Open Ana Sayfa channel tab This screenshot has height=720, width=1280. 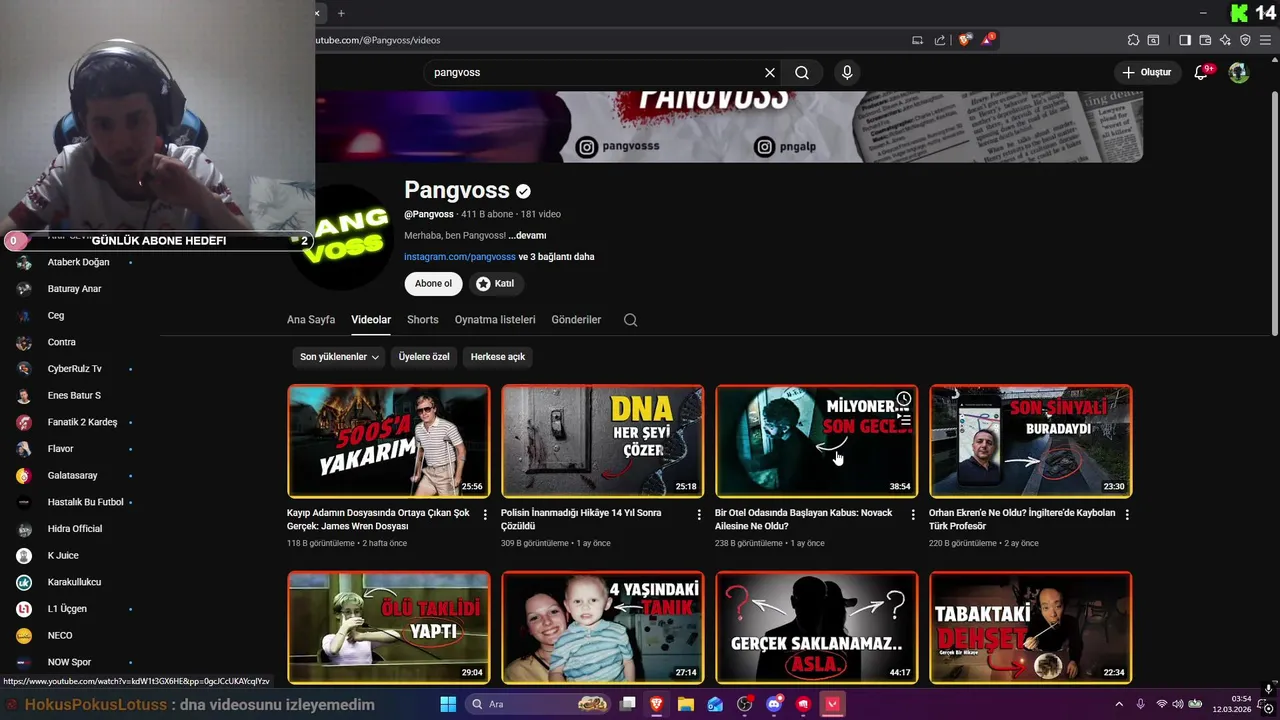311,320
